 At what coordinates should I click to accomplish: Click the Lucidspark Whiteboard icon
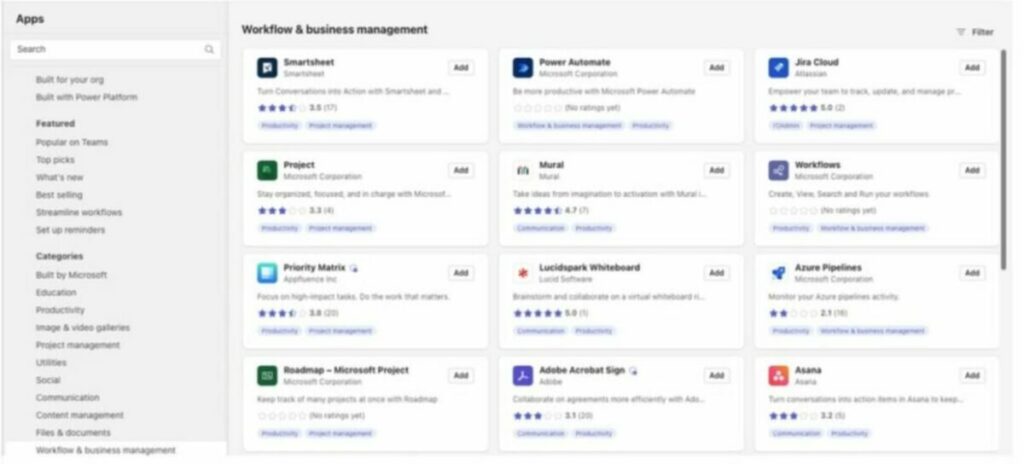click(x=522, y=273)
